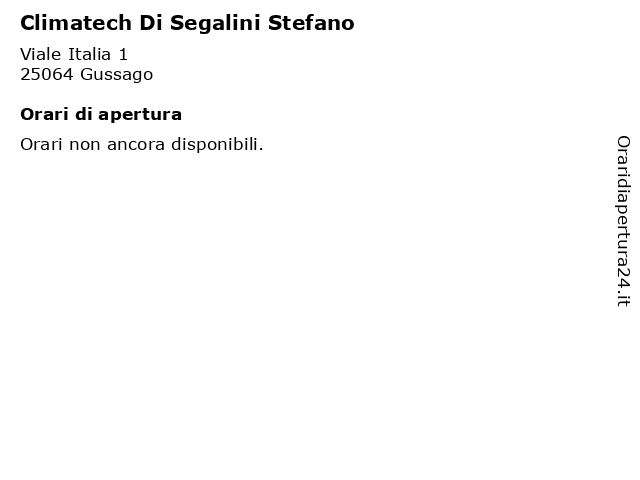This screenshot has width=640, height=480.
Task: Click the bold word Orari in subheading
Action: (x=44, y=114)
